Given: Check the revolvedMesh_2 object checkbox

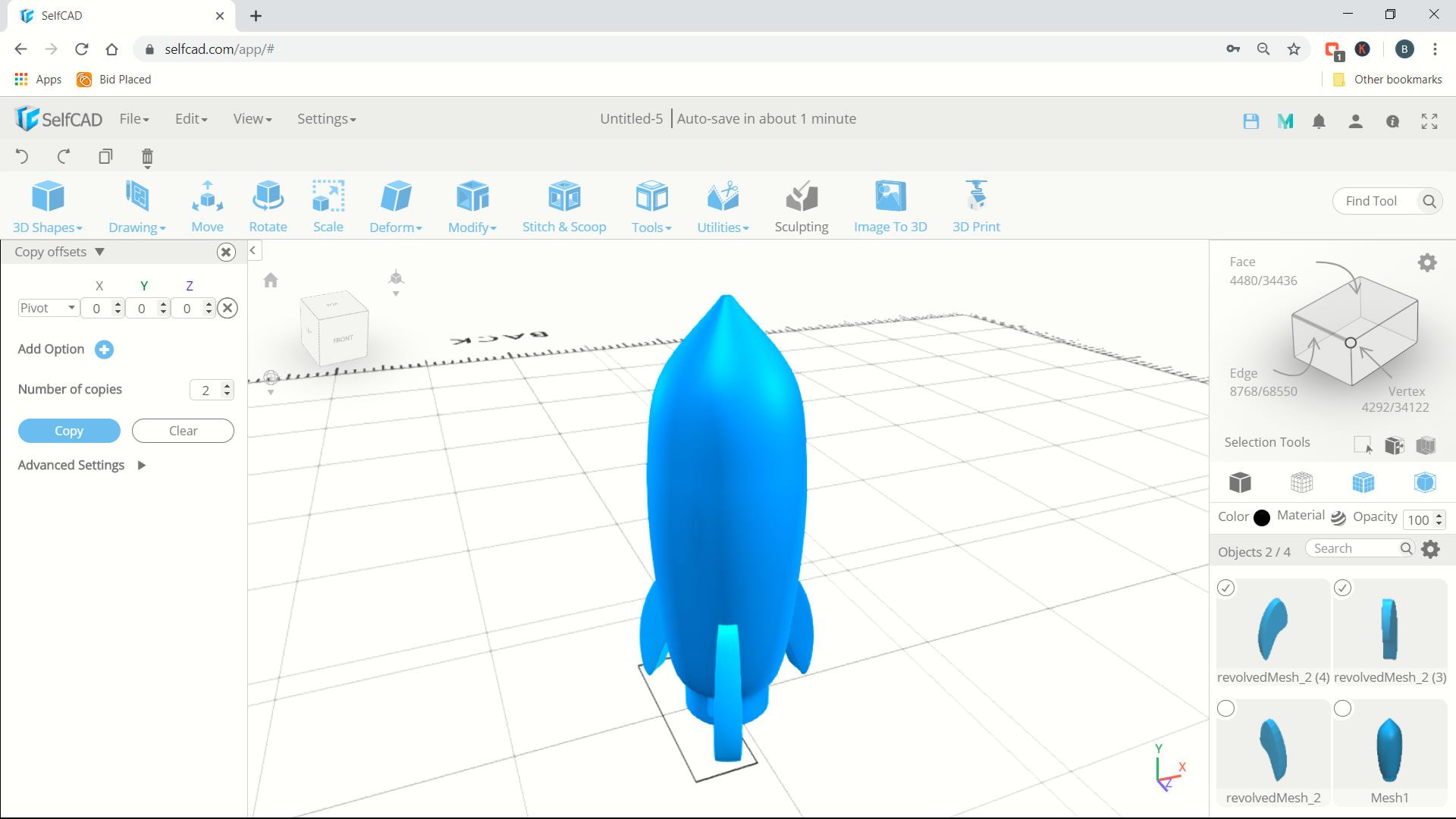Looking at the screenshot, I should coord(1226,708).
